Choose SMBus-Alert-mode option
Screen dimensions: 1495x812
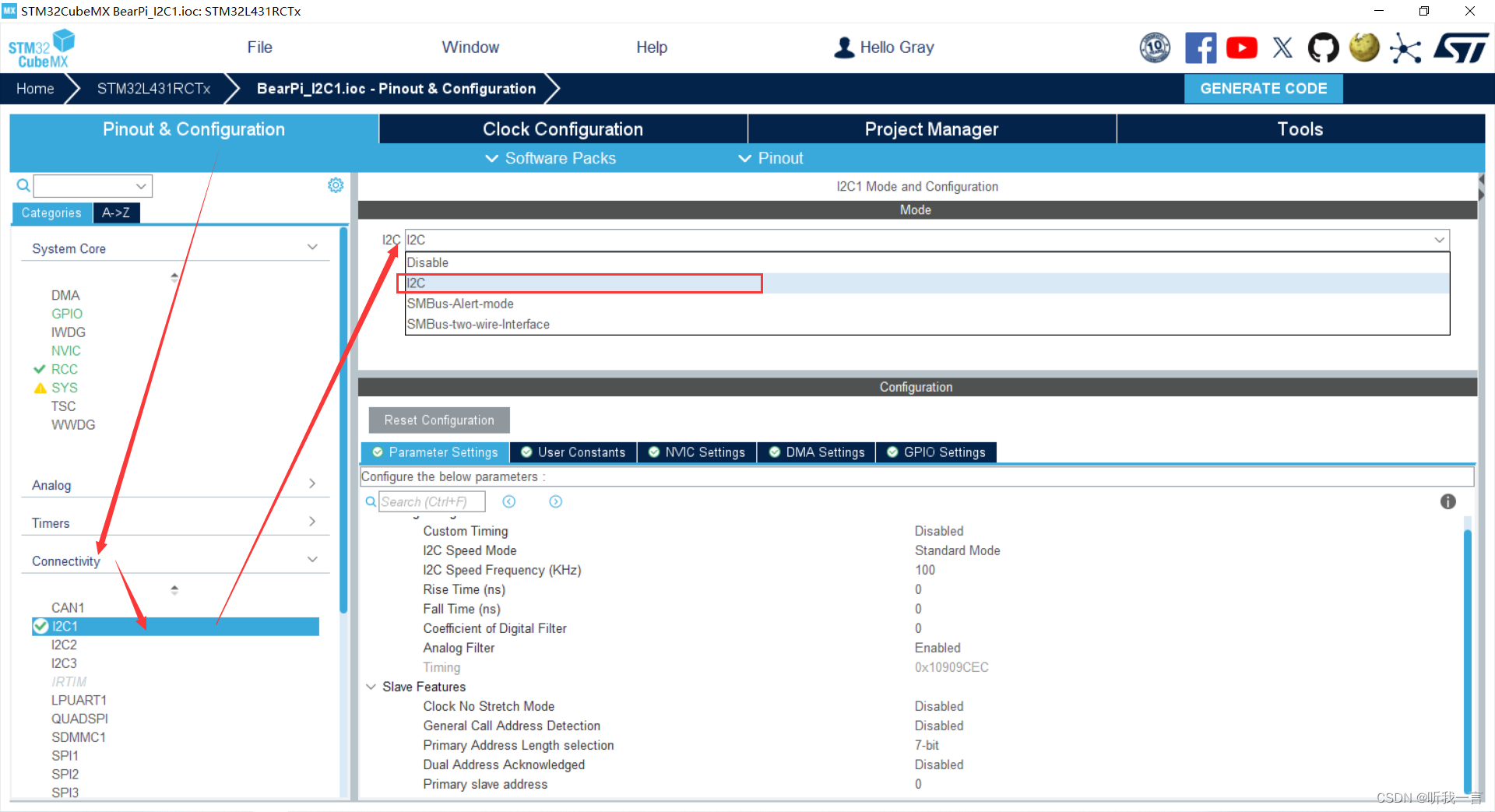point(927,304)
